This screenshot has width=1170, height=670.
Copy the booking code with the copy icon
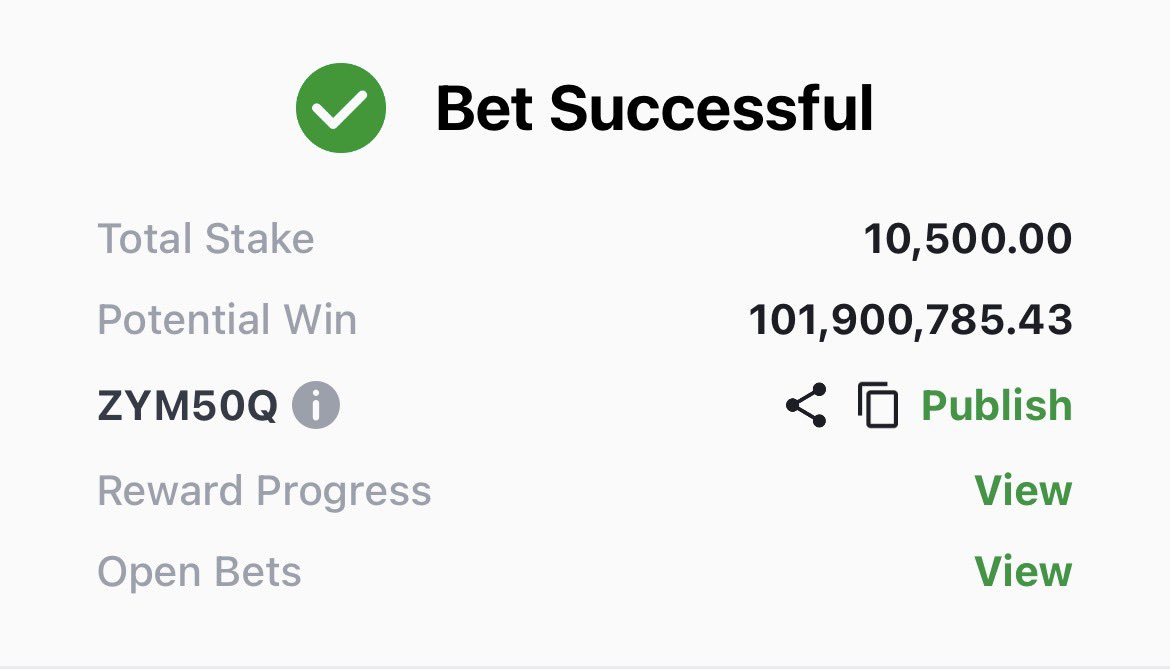[878, 405]
